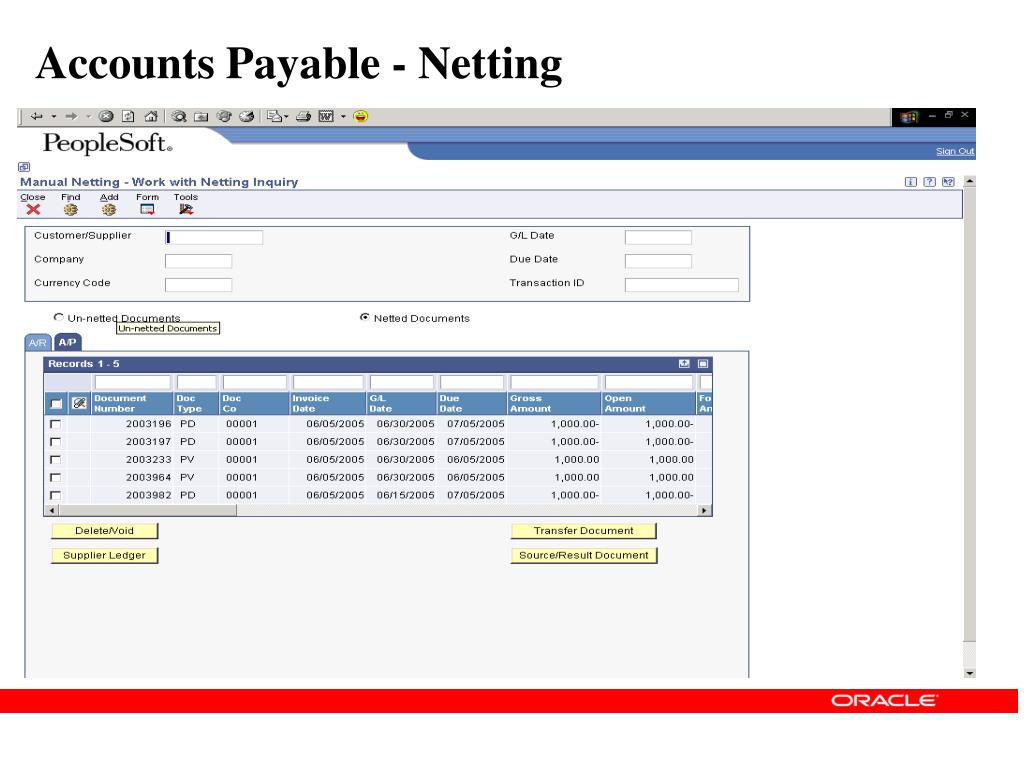Click the Tools icon in the toolbar
Viewport: 1024px width, 768px height.
pos(186,211)
